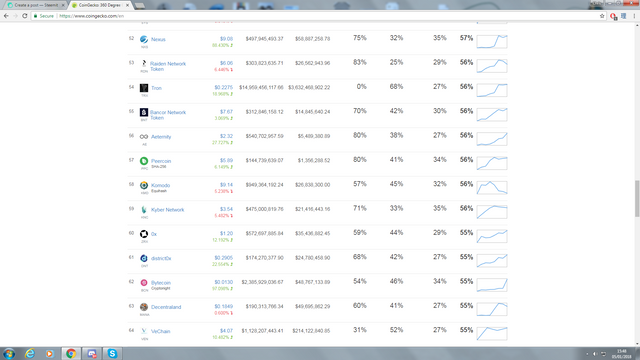Viewport: 640px width, 360px height.
Task: Switch to Chrome in the taskbar
Action: pos(71,353)
